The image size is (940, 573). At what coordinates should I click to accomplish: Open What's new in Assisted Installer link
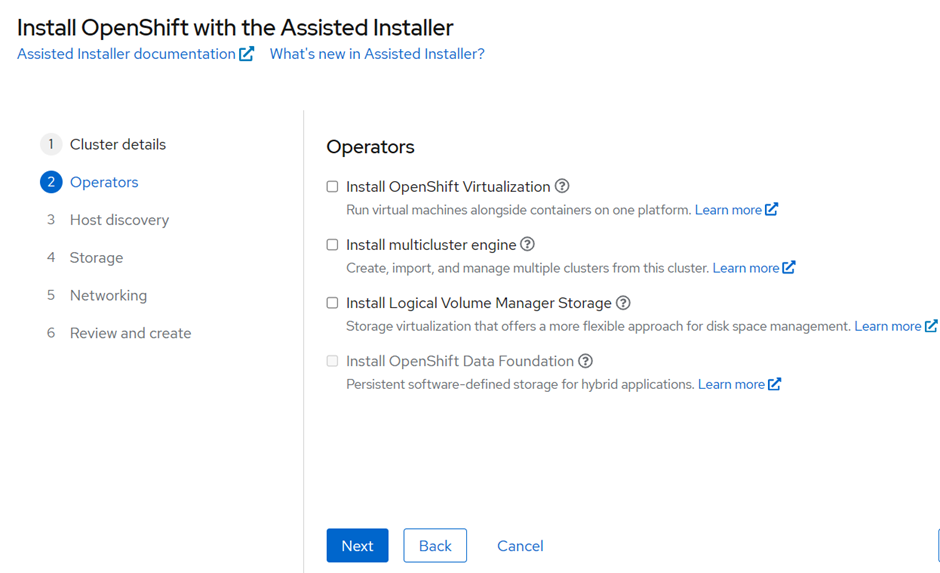point(377,54)
